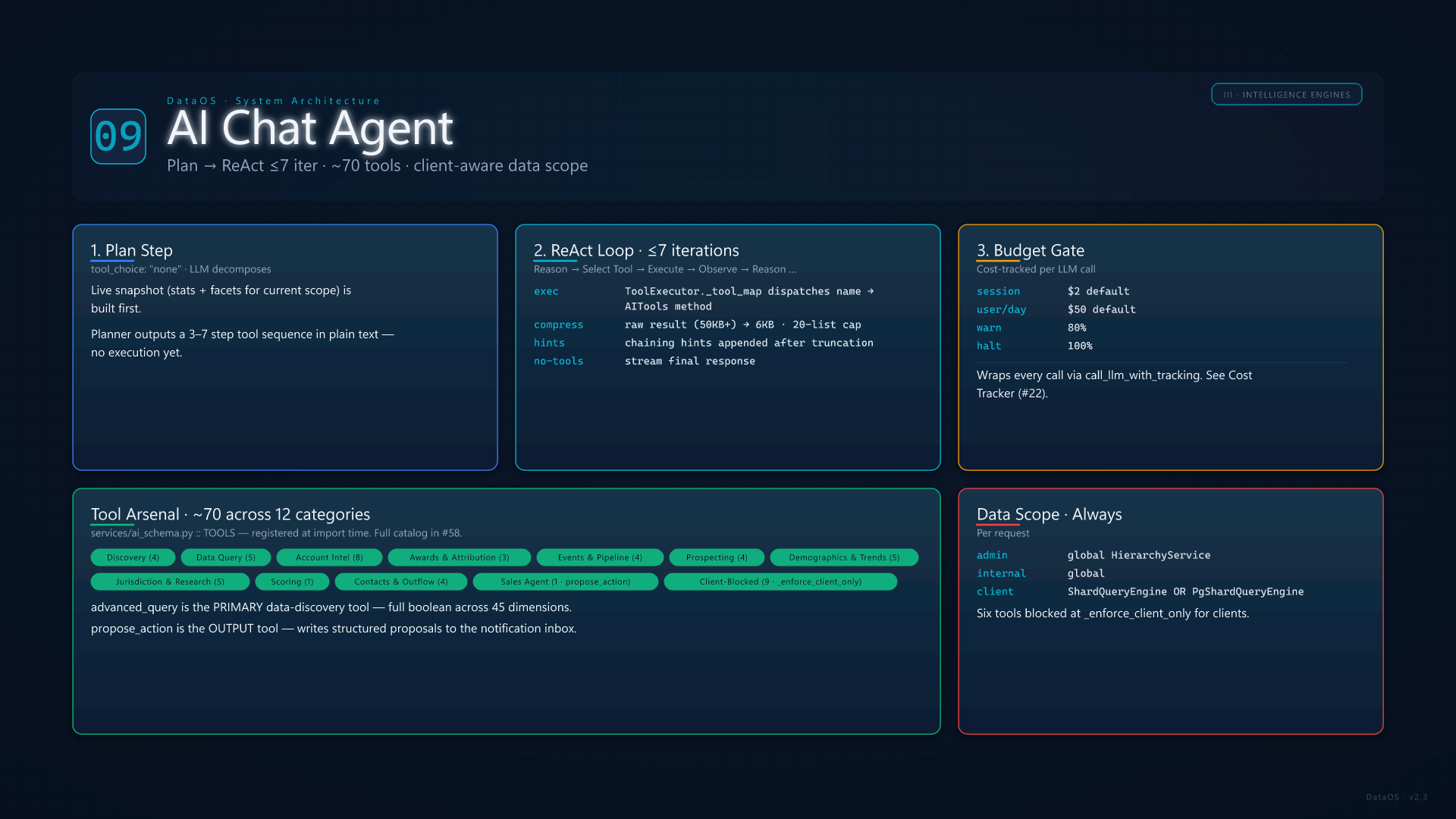The image size is (1456, 819).
Task: Click the Plan → ReAct subtitle line
Action: tap(377, 165)
